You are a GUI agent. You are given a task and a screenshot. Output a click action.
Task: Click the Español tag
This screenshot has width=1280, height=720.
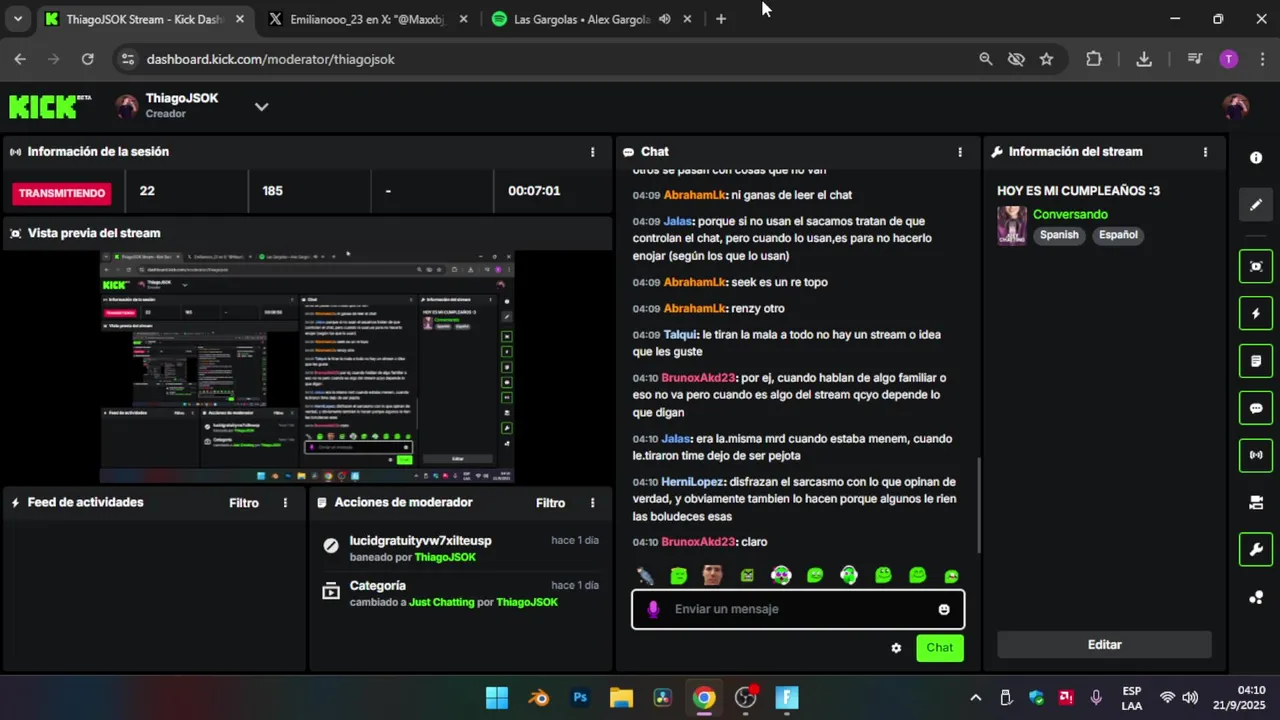(1118, 235)
